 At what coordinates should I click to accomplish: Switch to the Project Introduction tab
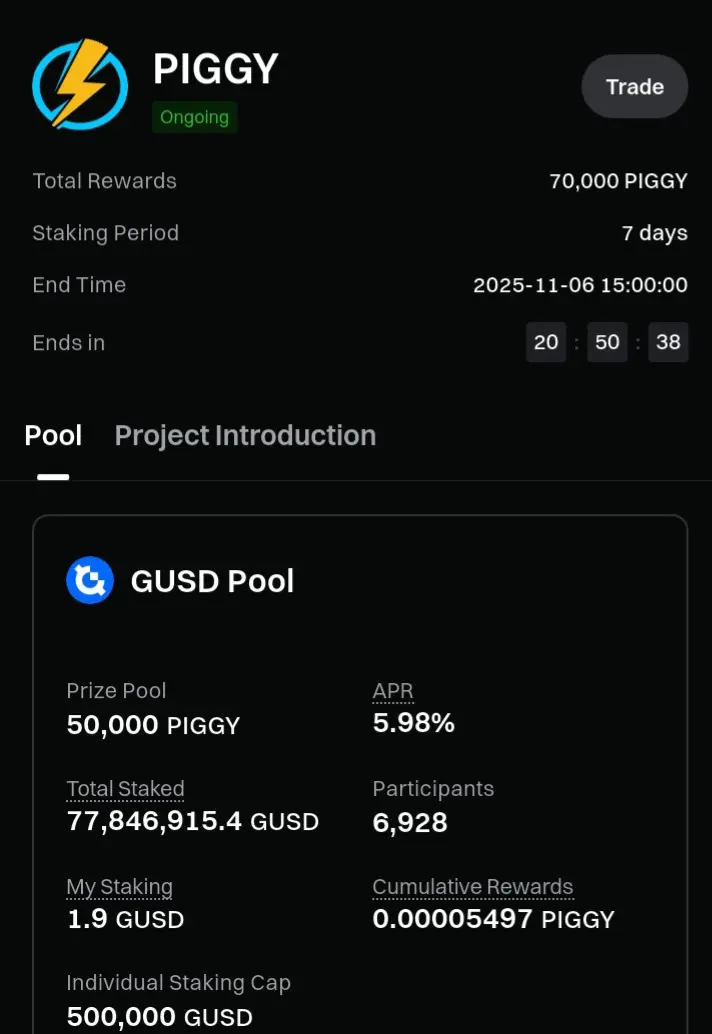(245, 436)
